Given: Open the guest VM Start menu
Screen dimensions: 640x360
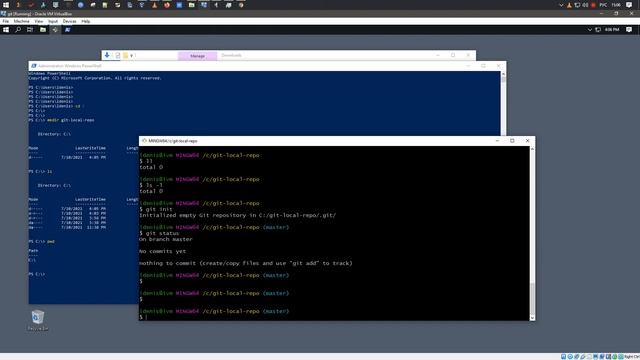Looking at the screenshot, I should pos(6,30).
